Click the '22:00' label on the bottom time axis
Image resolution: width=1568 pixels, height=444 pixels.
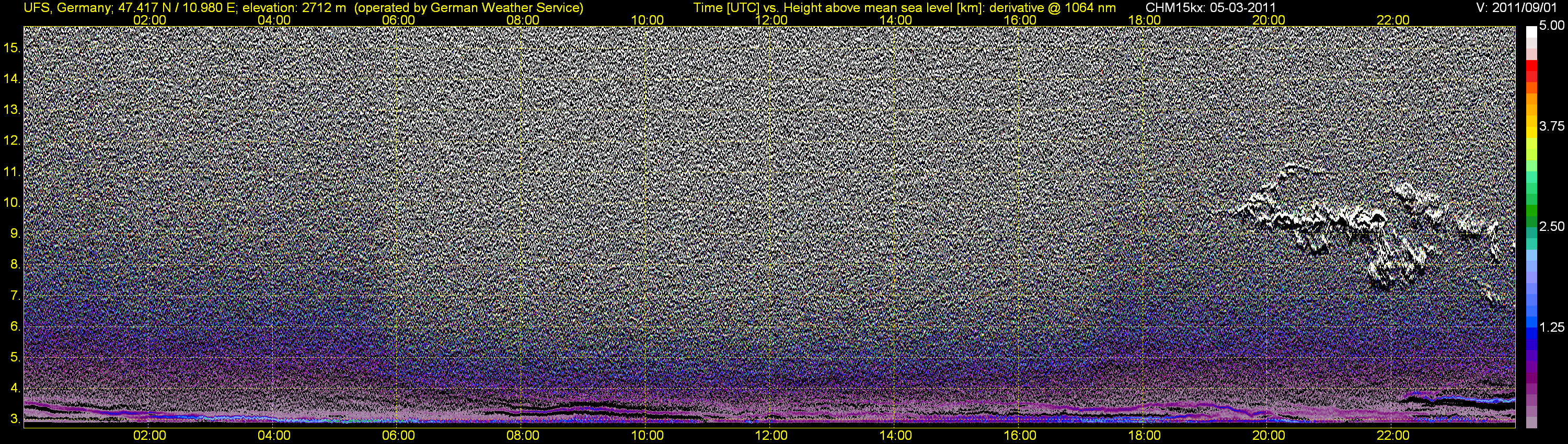(x=1393, y=436)
